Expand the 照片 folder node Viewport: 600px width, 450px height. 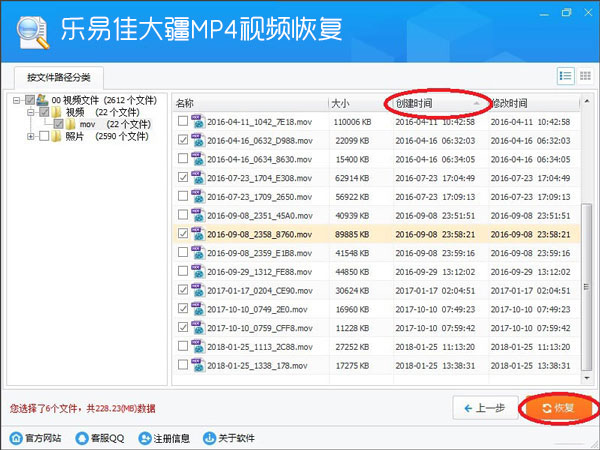[31, 136]
